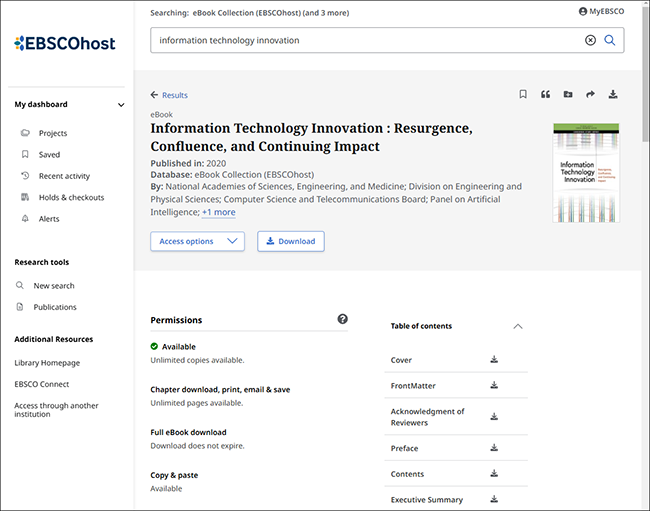Download the Preface chapter
The width and height of the screenshot is (650, 511).
[x=494, y=448]
